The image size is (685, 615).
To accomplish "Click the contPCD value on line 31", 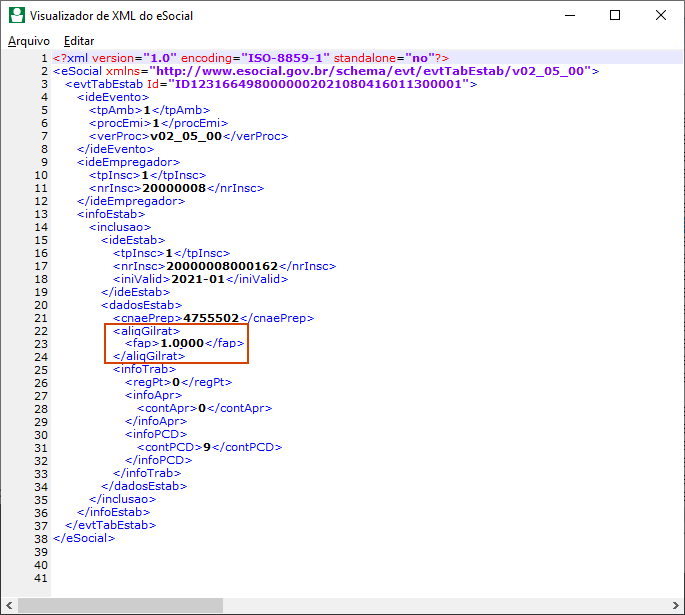I will pyautogui.click(x=205, y=447).
